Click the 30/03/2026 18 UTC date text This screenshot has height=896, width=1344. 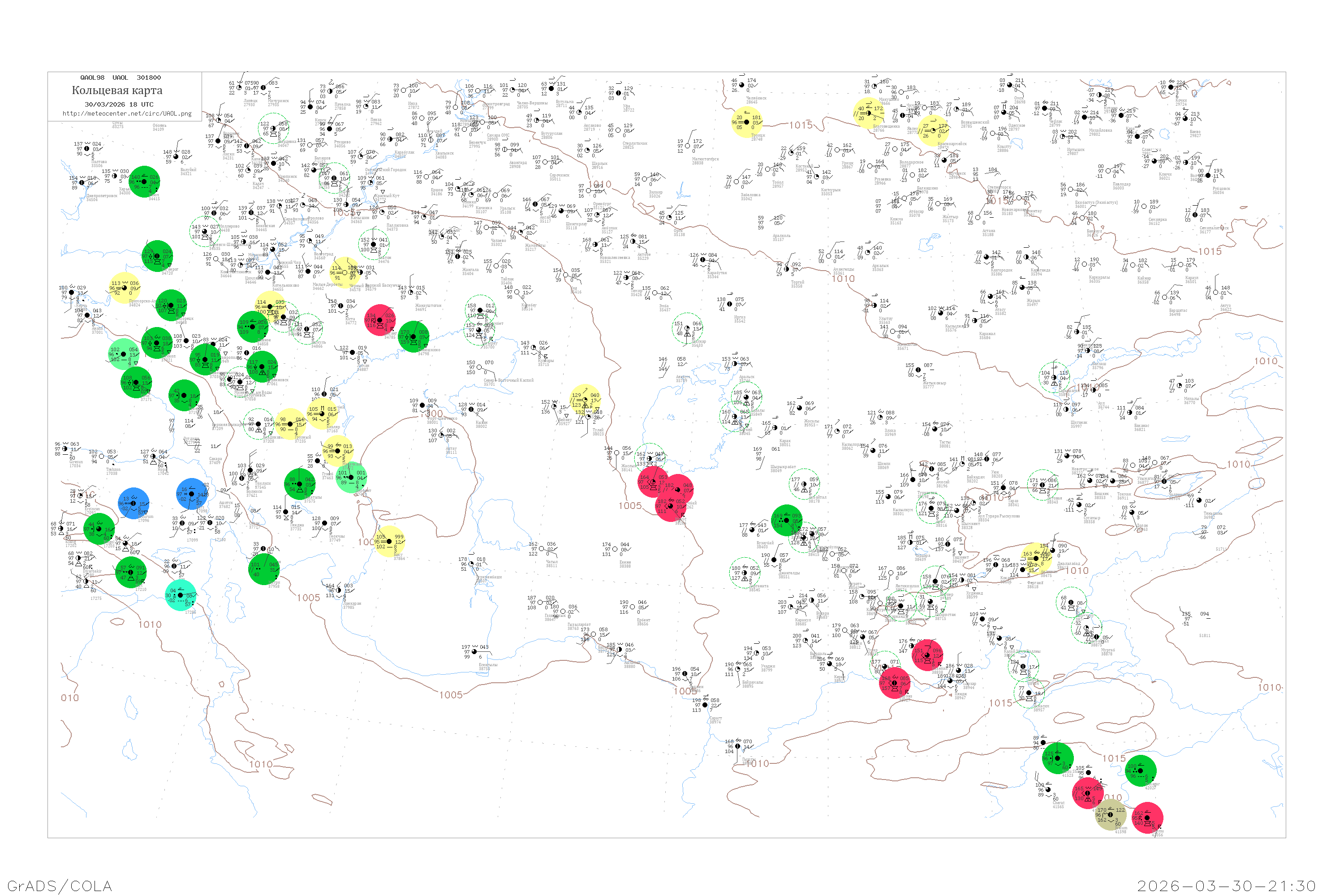point(119,104)
